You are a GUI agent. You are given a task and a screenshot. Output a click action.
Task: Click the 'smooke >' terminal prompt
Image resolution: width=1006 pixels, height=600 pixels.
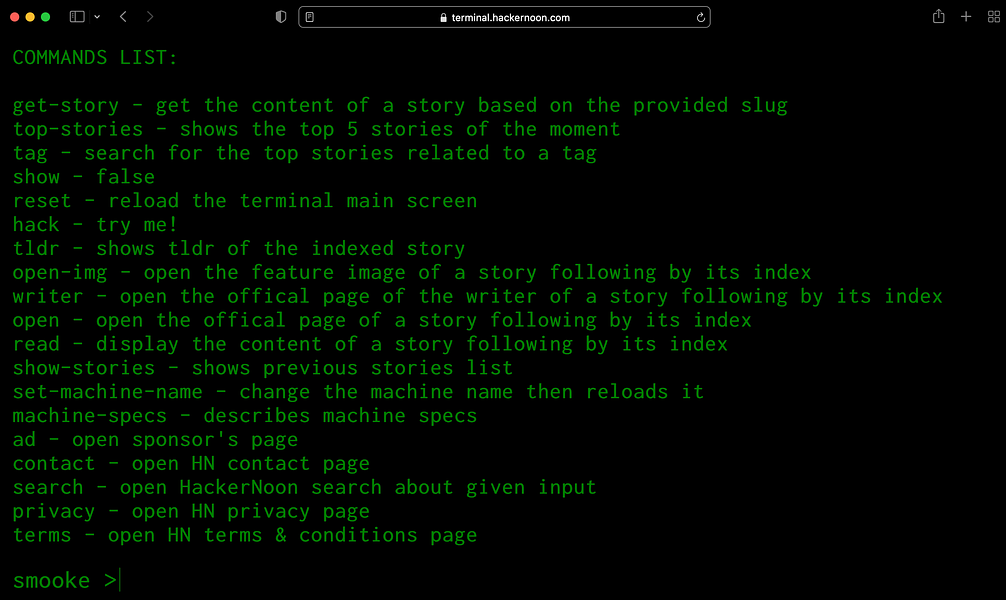(x=65, y=581)
